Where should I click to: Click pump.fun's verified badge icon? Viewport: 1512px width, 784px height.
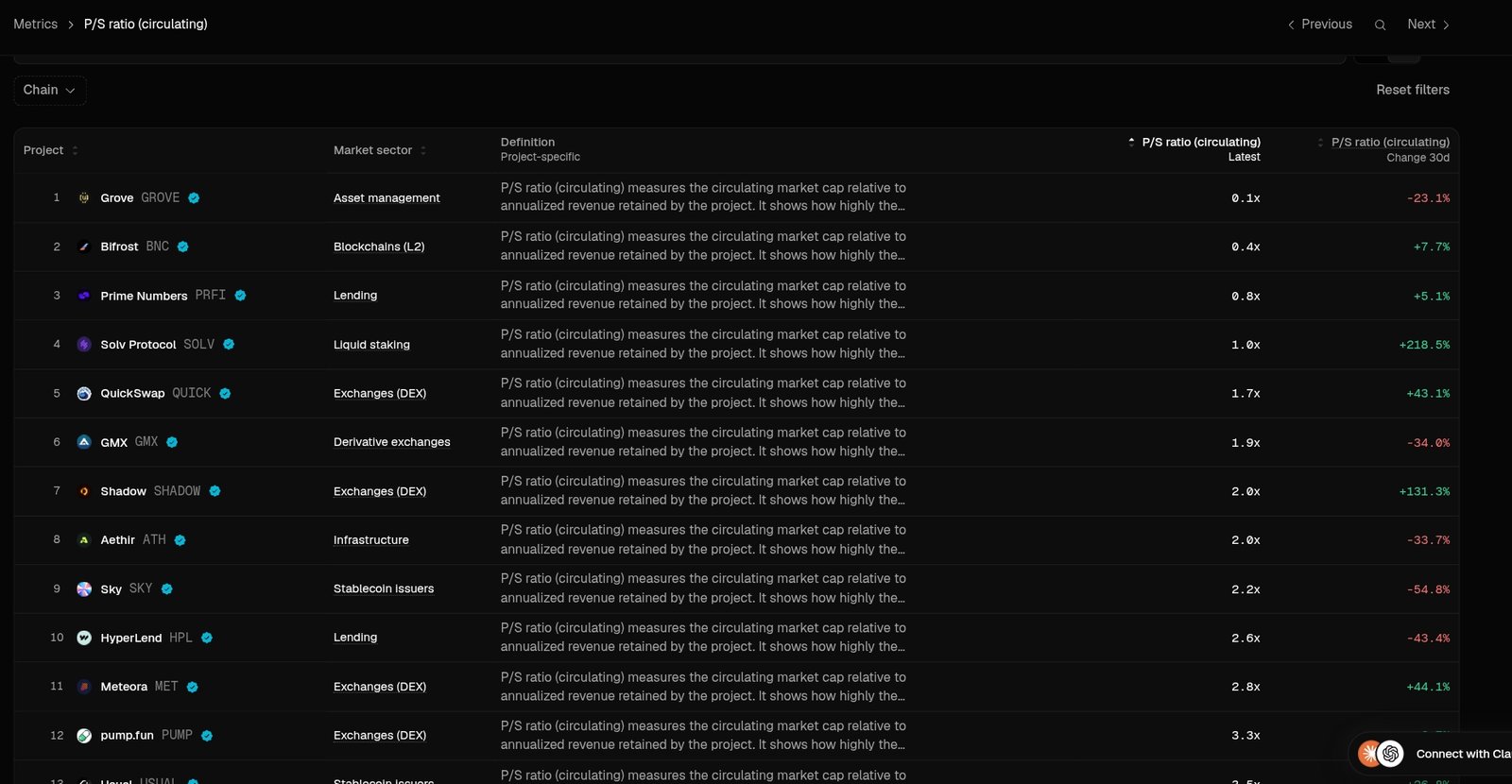pyautogui.click(x=206, y=736)
